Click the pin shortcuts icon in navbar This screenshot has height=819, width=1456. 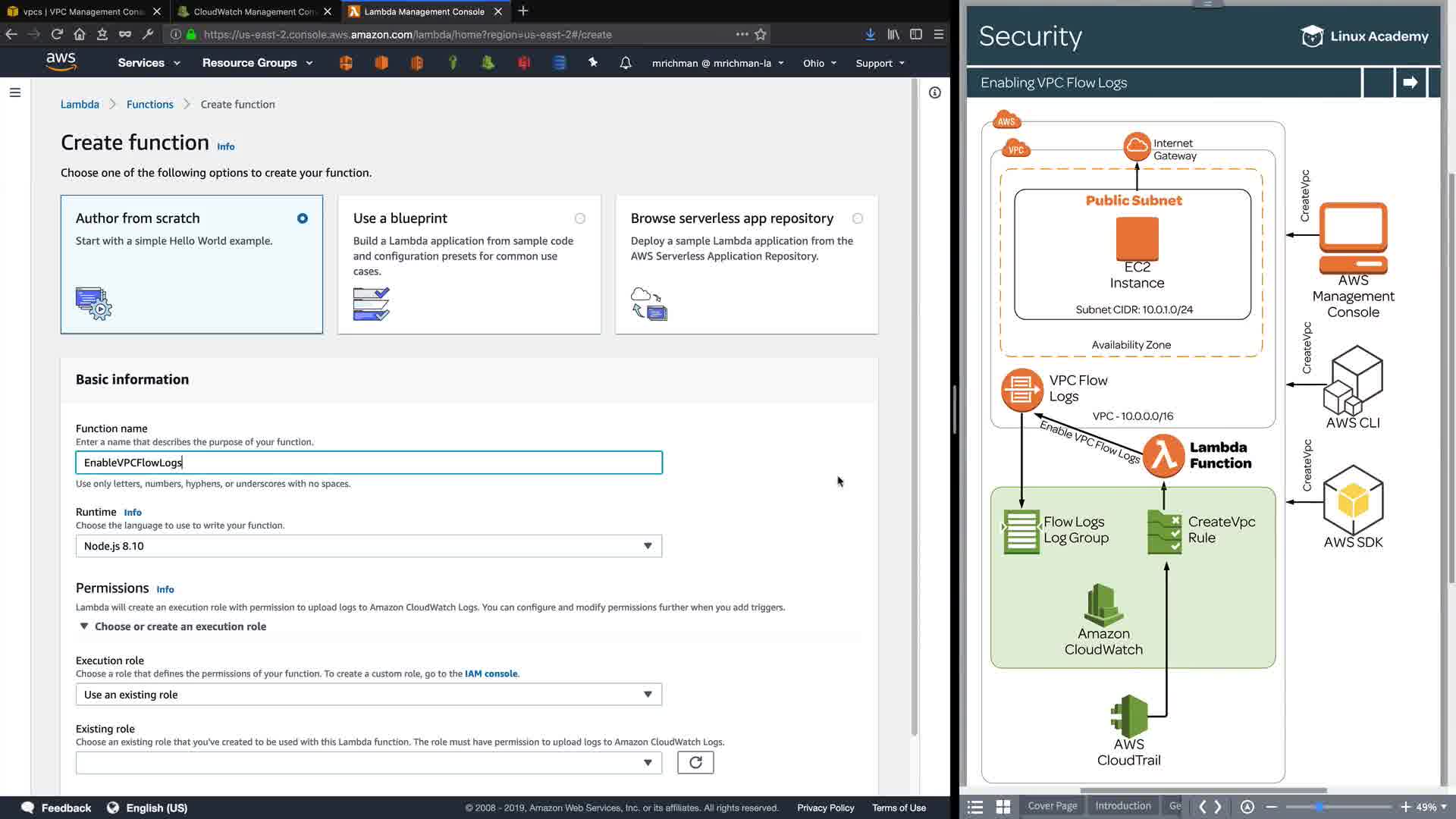[593, 63]
